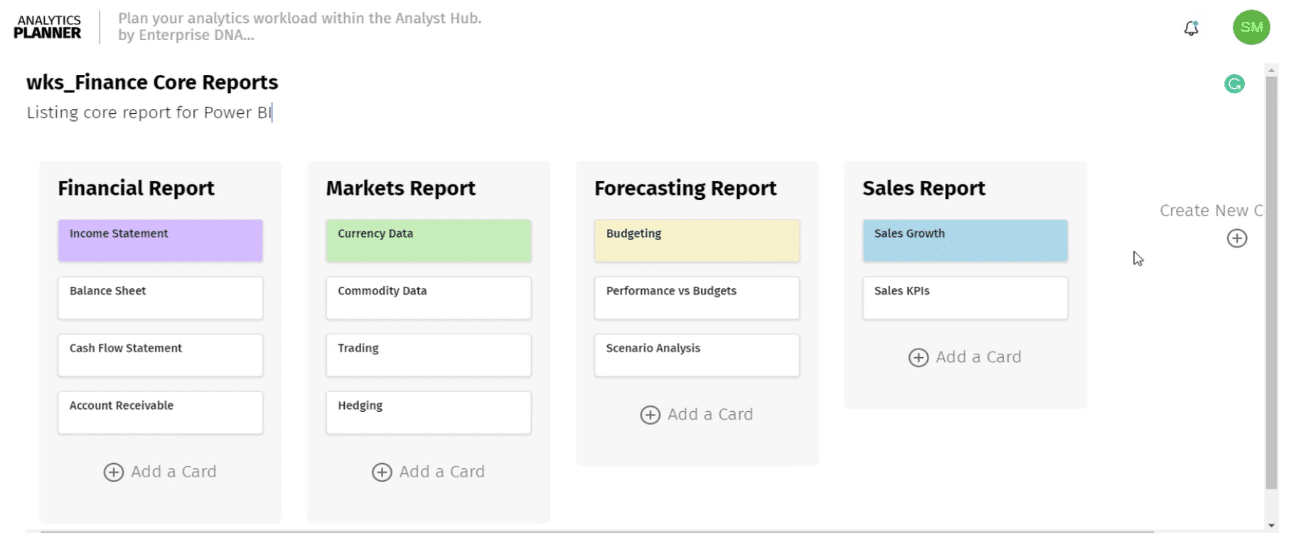Click plus icon under Forecasting Report
This screenshot has width=1296, height=557.
point(650,415)
